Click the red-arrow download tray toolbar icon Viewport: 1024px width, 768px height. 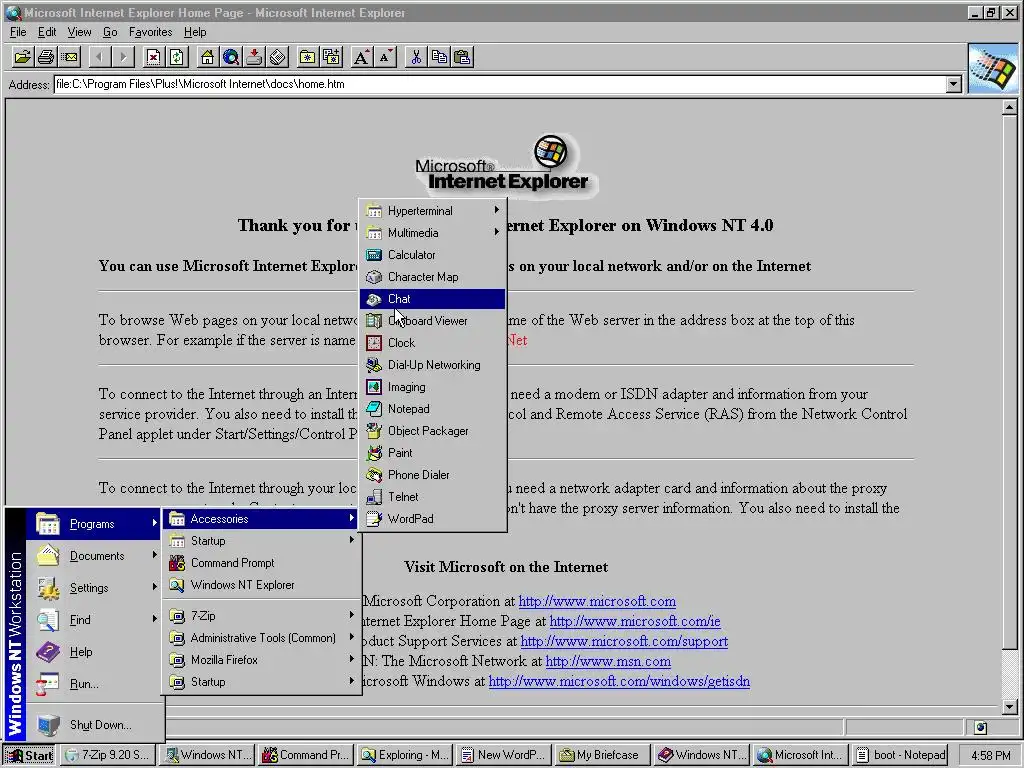[254, 57]
